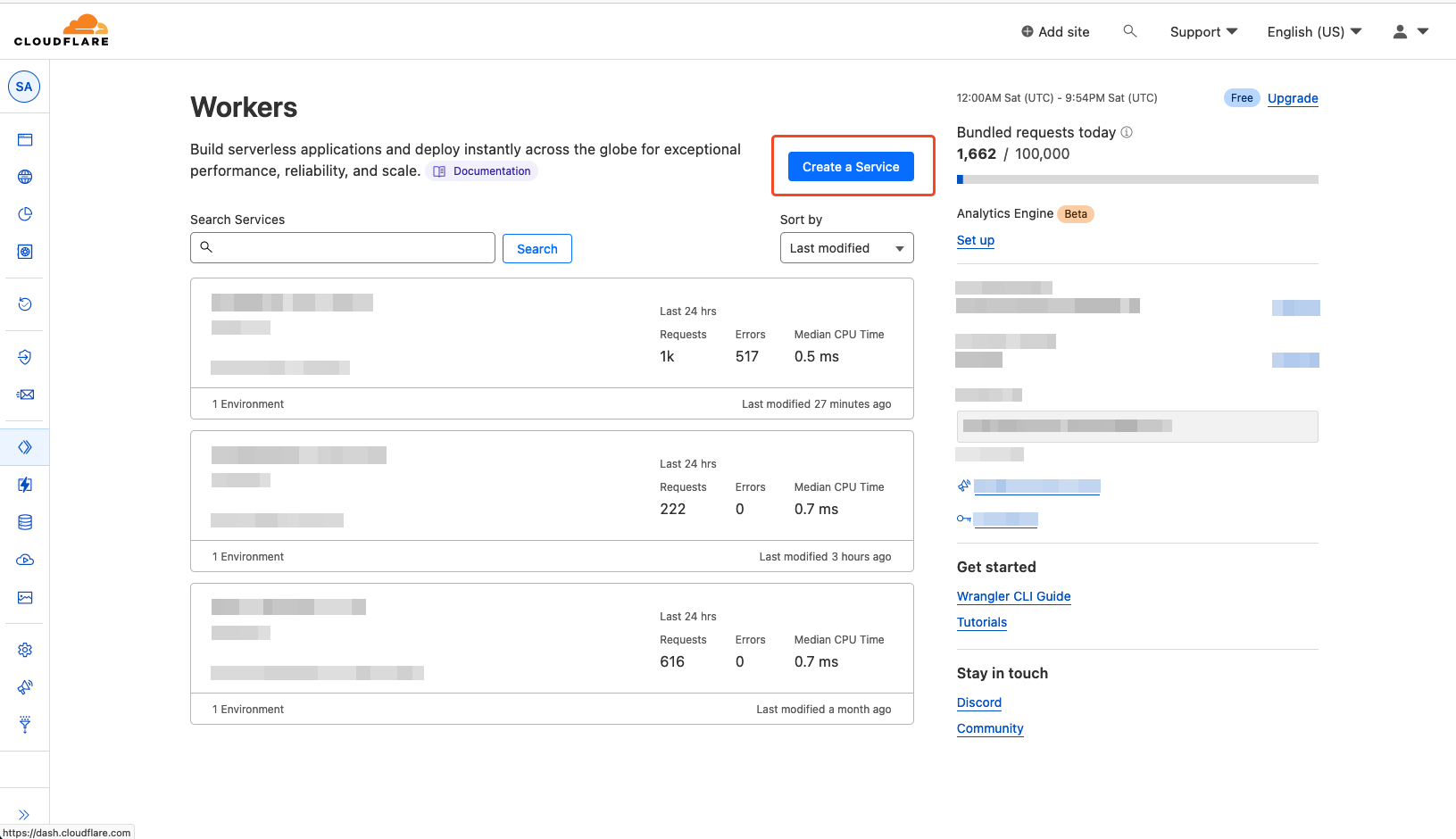Collapse the sidebar with the double-chevron
The width and height of the screenshot is (1456, 839).
(24, 814)
